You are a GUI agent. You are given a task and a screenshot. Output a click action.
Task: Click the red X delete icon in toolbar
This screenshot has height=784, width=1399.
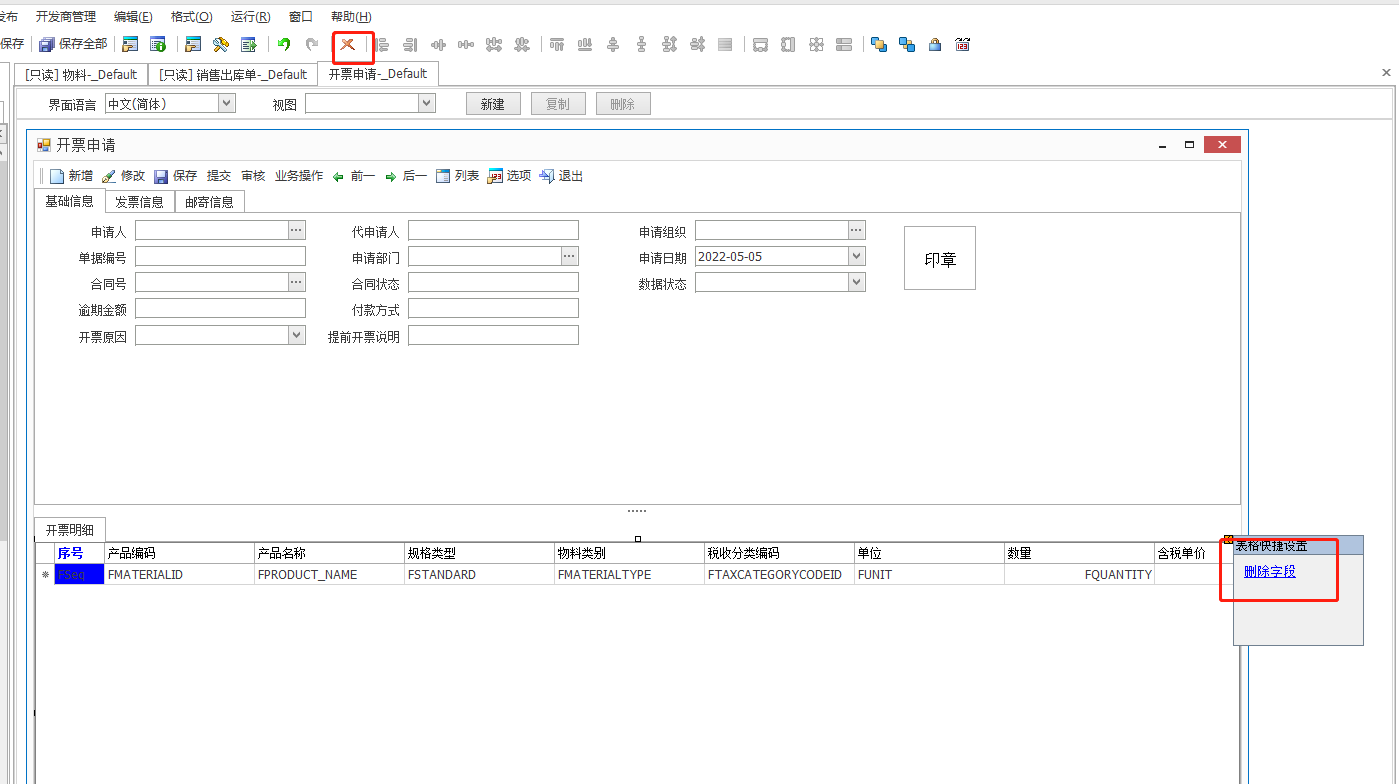point(348,44)
